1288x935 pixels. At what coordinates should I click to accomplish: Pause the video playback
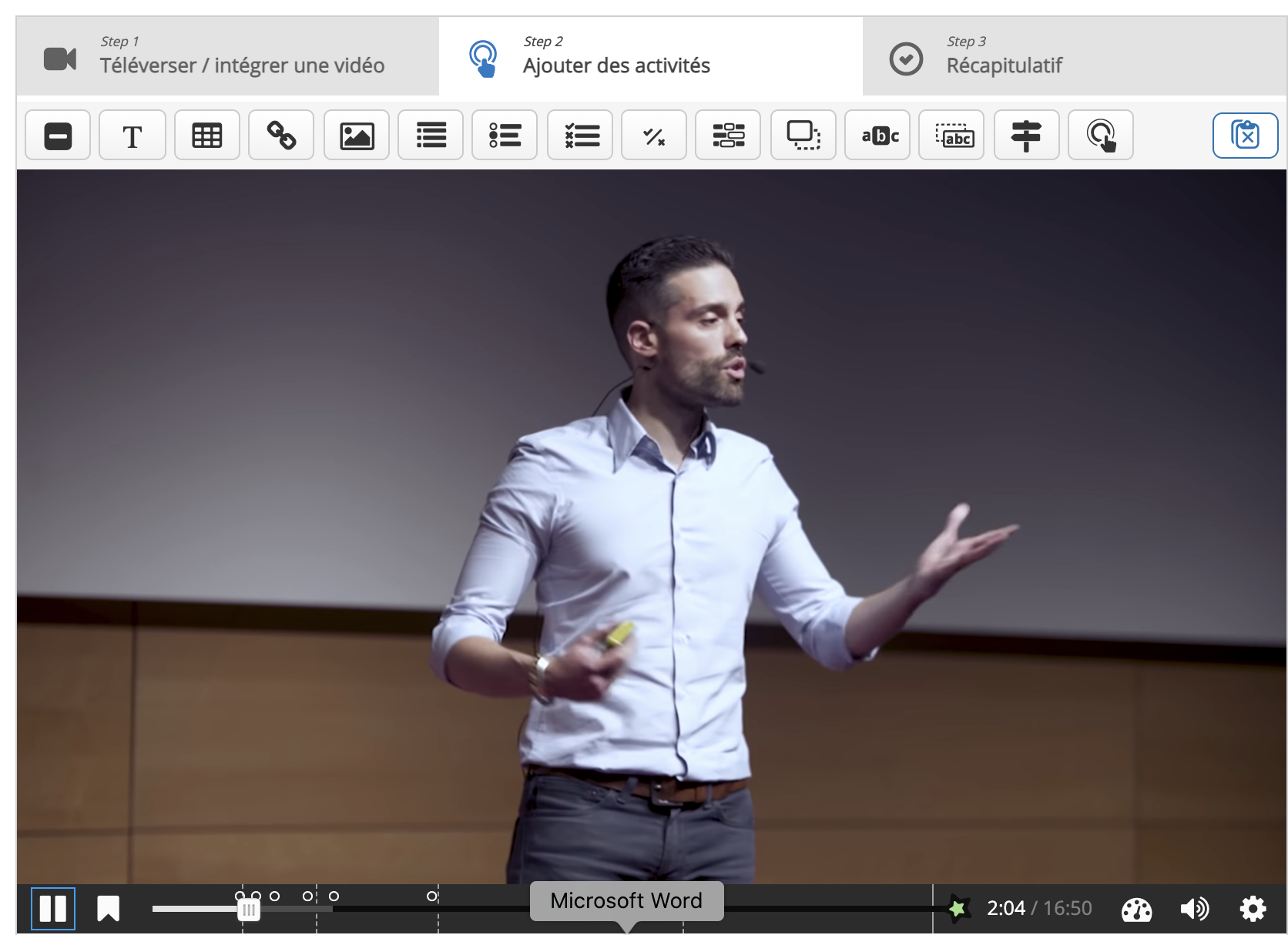53,909
